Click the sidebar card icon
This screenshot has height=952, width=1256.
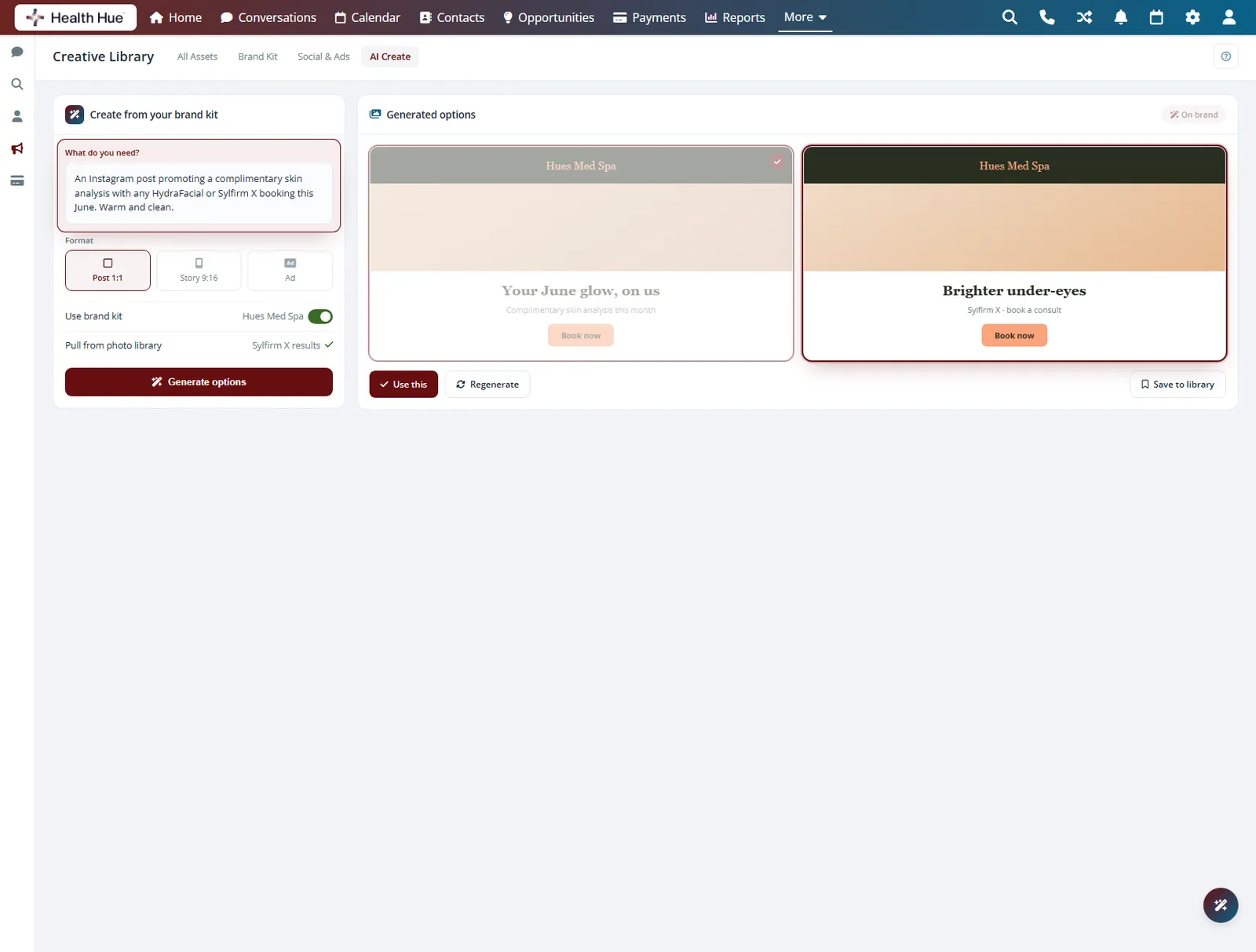pos(17,181)
